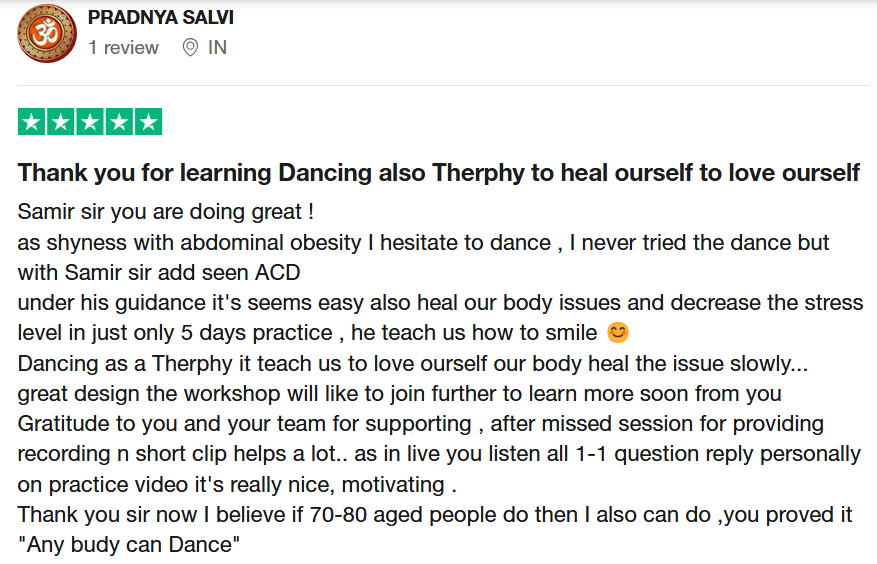Click the third green rating star
The image size is (877, 564).
pos(90,122)
